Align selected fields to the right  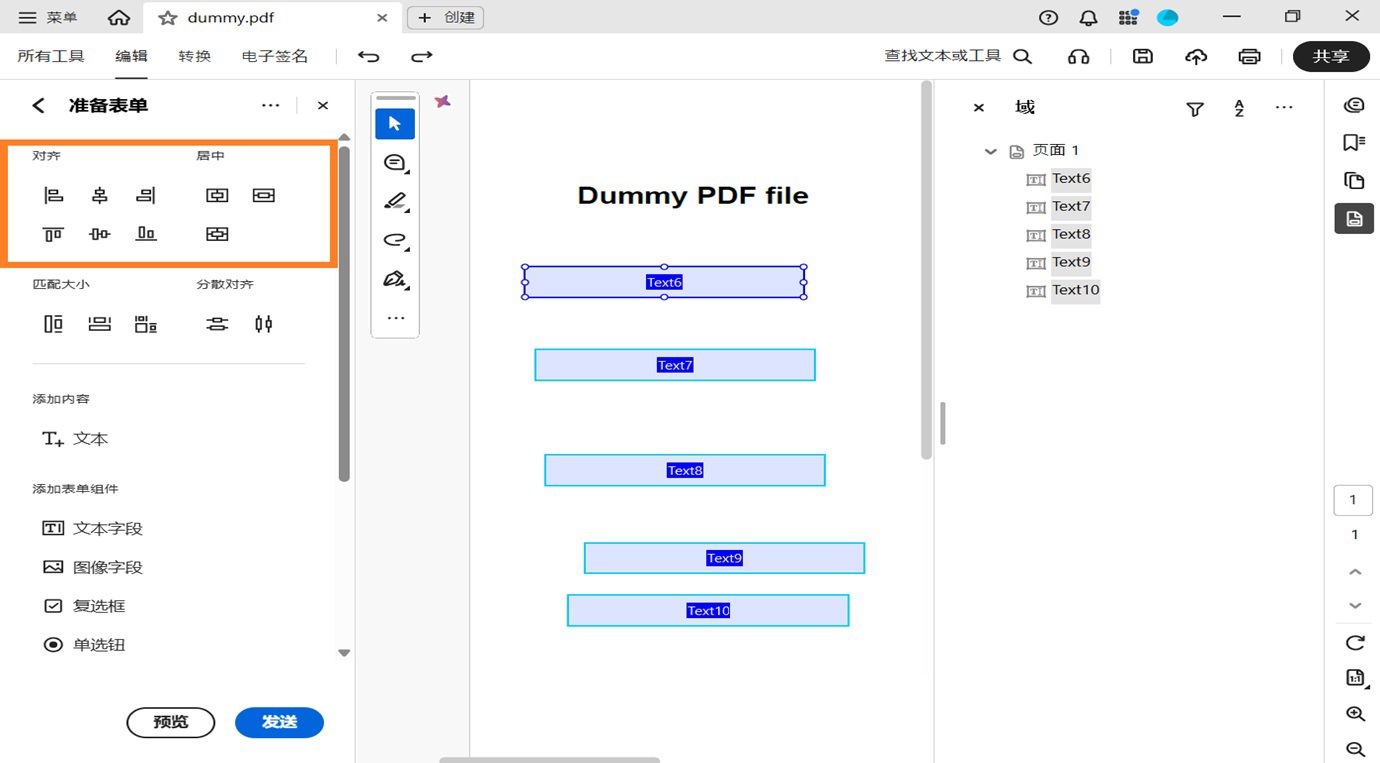click(146, 195)
